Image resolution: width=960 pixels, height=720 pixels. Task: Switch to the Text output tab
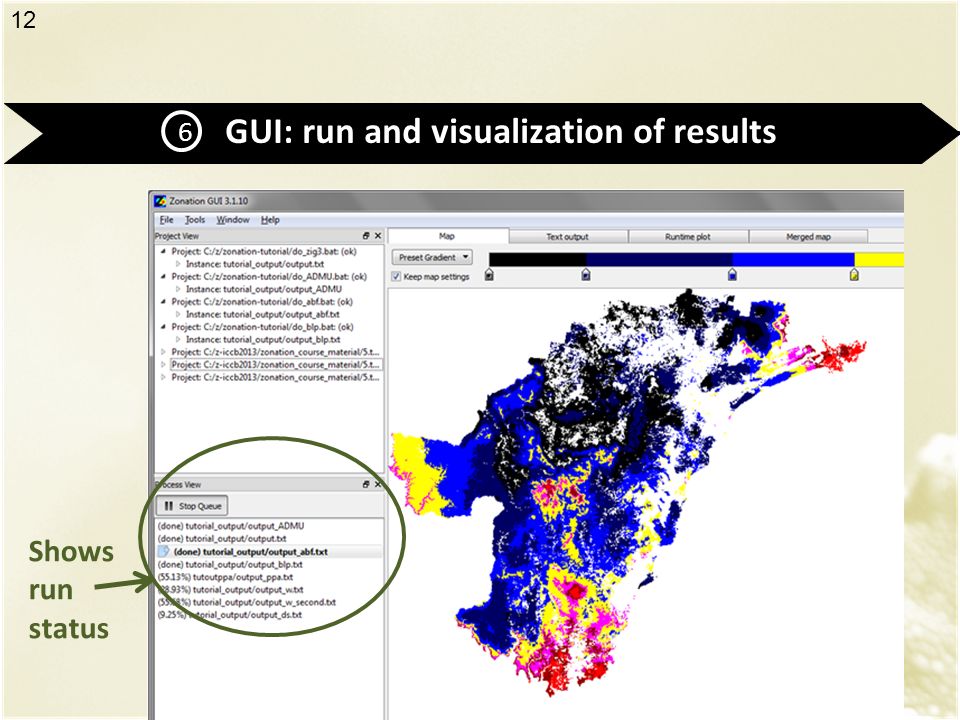pos(568,236)
